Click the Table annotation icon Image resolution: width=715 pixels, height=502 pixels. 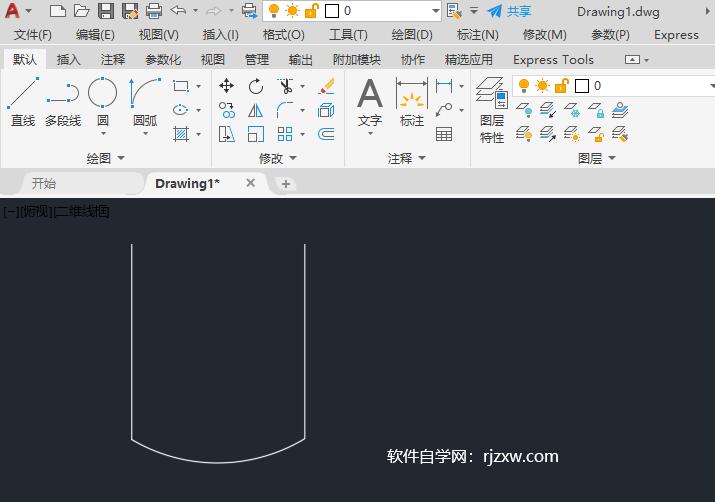[x=444, y=134]
